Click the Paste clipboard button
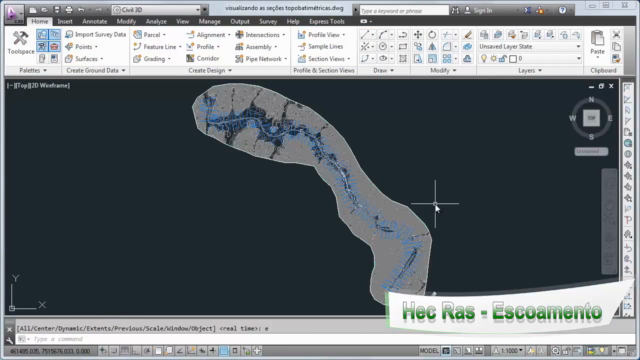Viewport: 640px width, 360px height. tap(597, 42)
